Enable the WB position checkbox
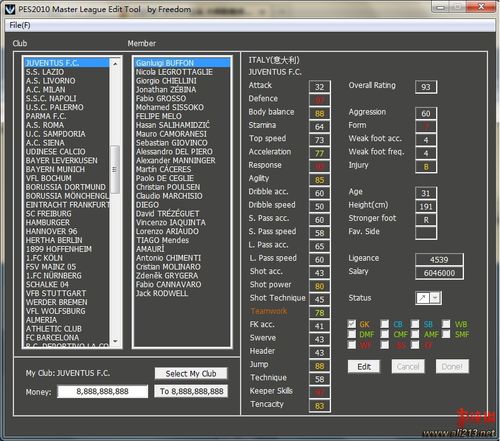500x441 pixels. (x=446, y=324)
